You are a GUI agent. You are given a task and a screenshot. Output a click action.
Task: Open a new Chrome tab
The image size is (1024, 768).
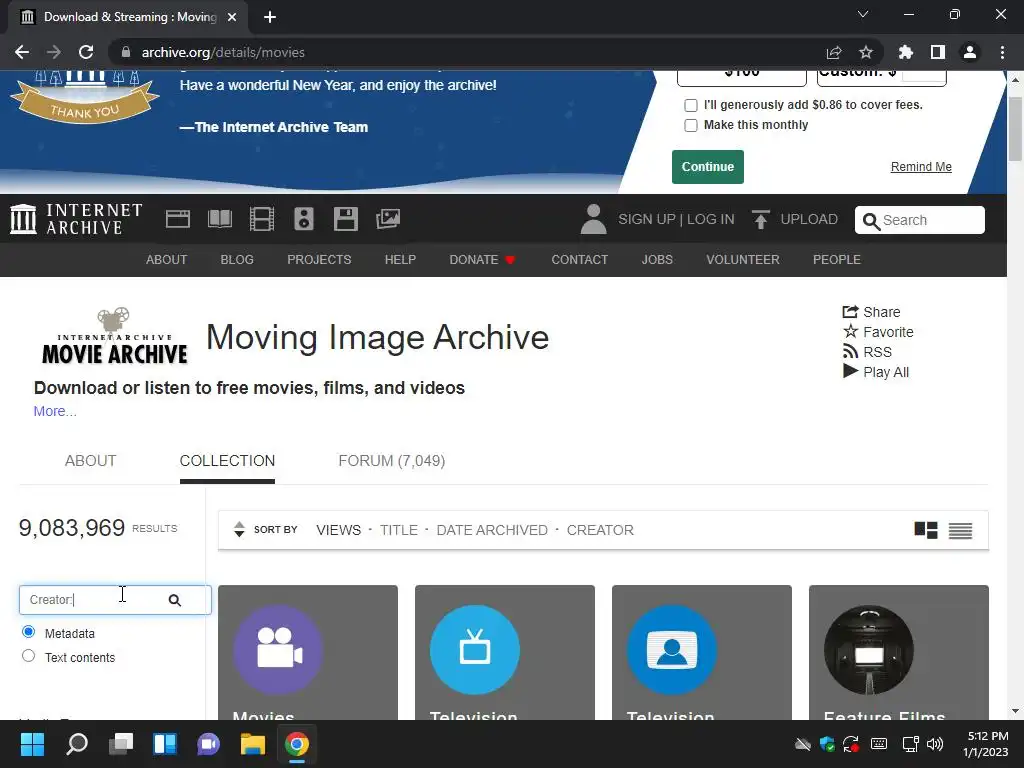click(270, 17)
